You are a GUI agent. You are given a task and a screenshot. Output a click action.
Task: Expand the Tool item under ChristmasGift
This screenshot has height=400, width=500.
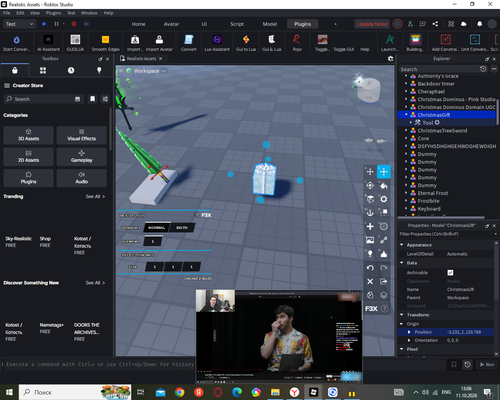(x=411, y=122)
